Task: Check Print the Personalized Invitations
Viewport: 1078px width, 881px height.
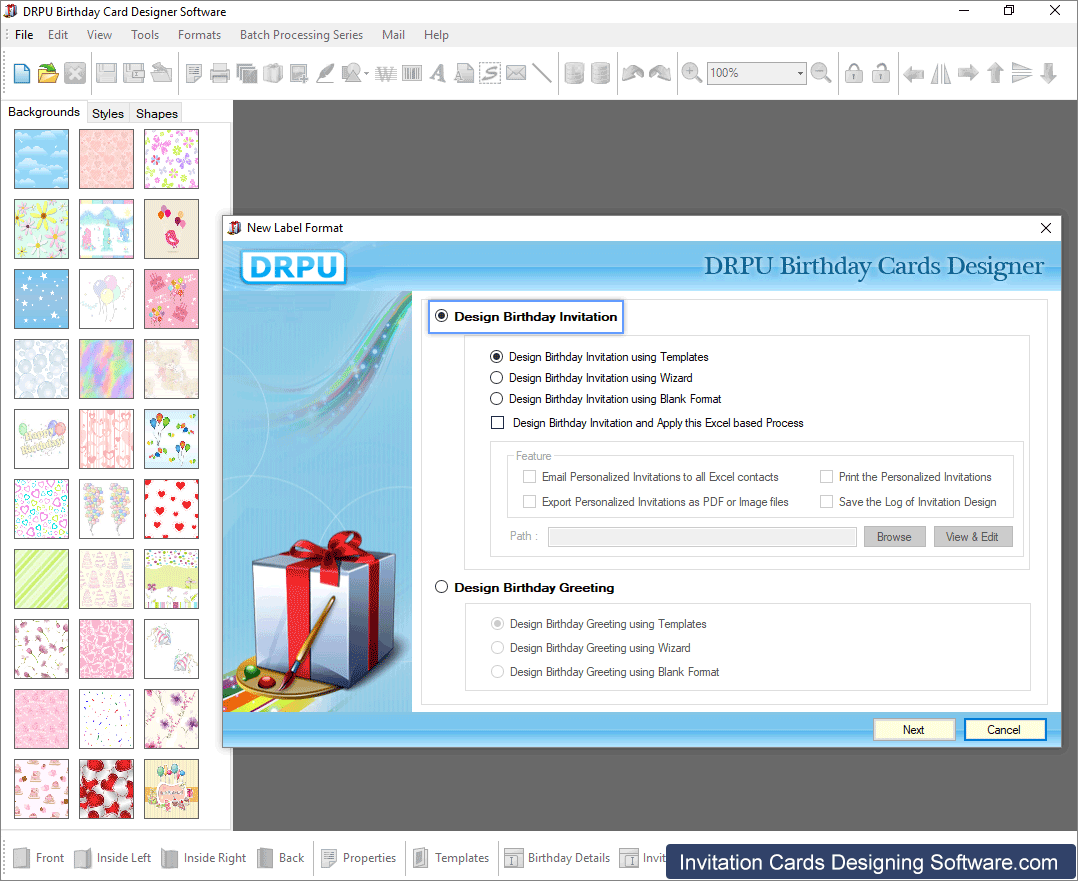Action: point(826,477)
